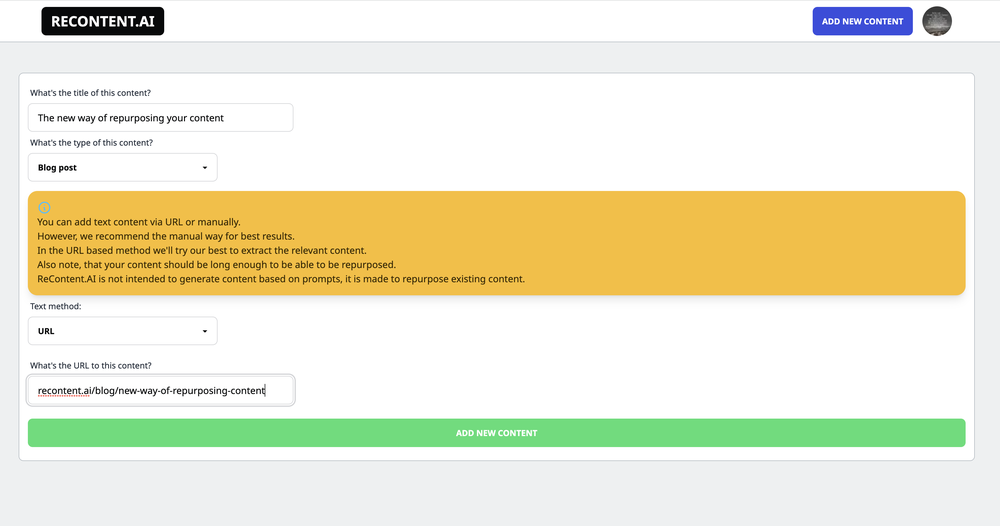
Task: Click the label "What's the title of this content?"
Action: coord(91,93)
